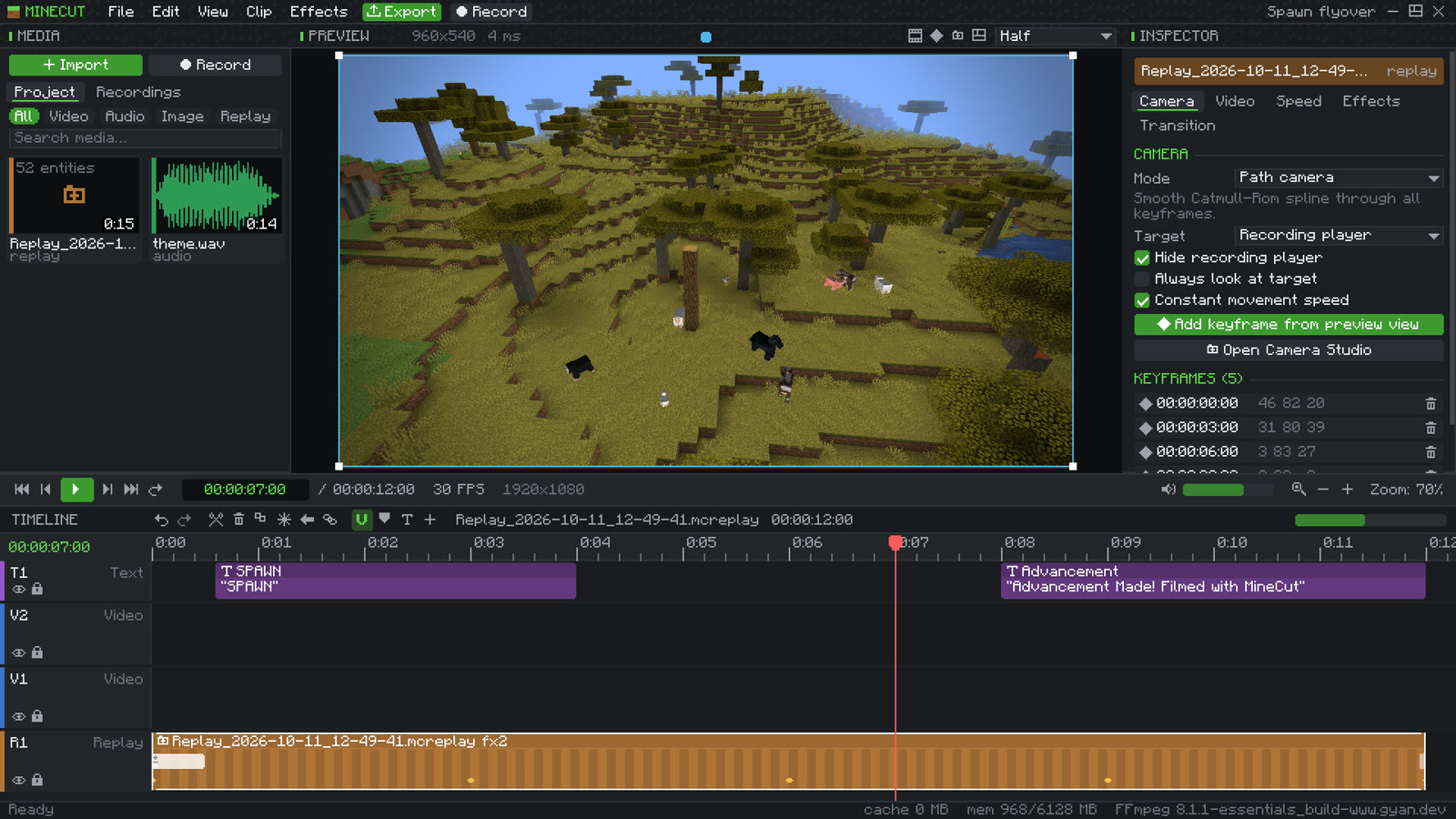Click the speaker volume icon
Screen dimensions: 1456x819
(x=1168, y=490)
